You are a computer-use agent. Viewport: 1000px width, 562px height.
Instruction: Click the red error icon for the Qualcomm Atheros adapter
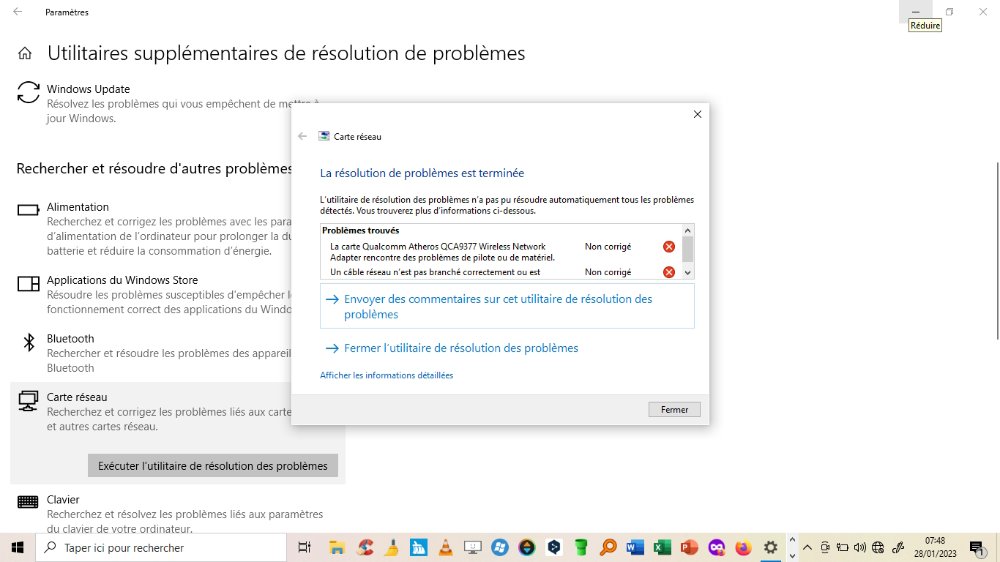[x=668, y=247]
